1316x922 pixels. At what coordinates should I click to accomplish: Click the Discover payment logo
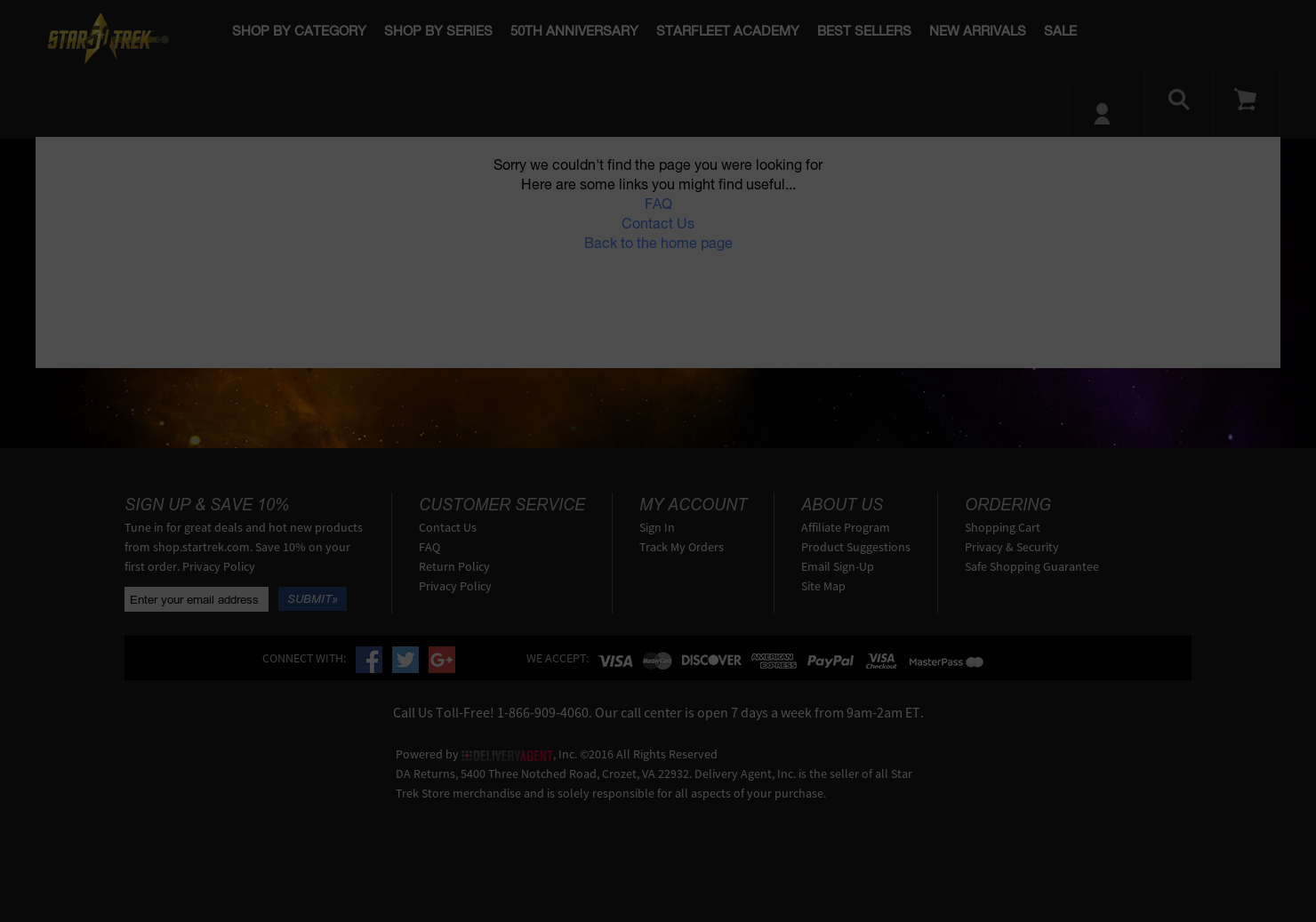(711, 660)
